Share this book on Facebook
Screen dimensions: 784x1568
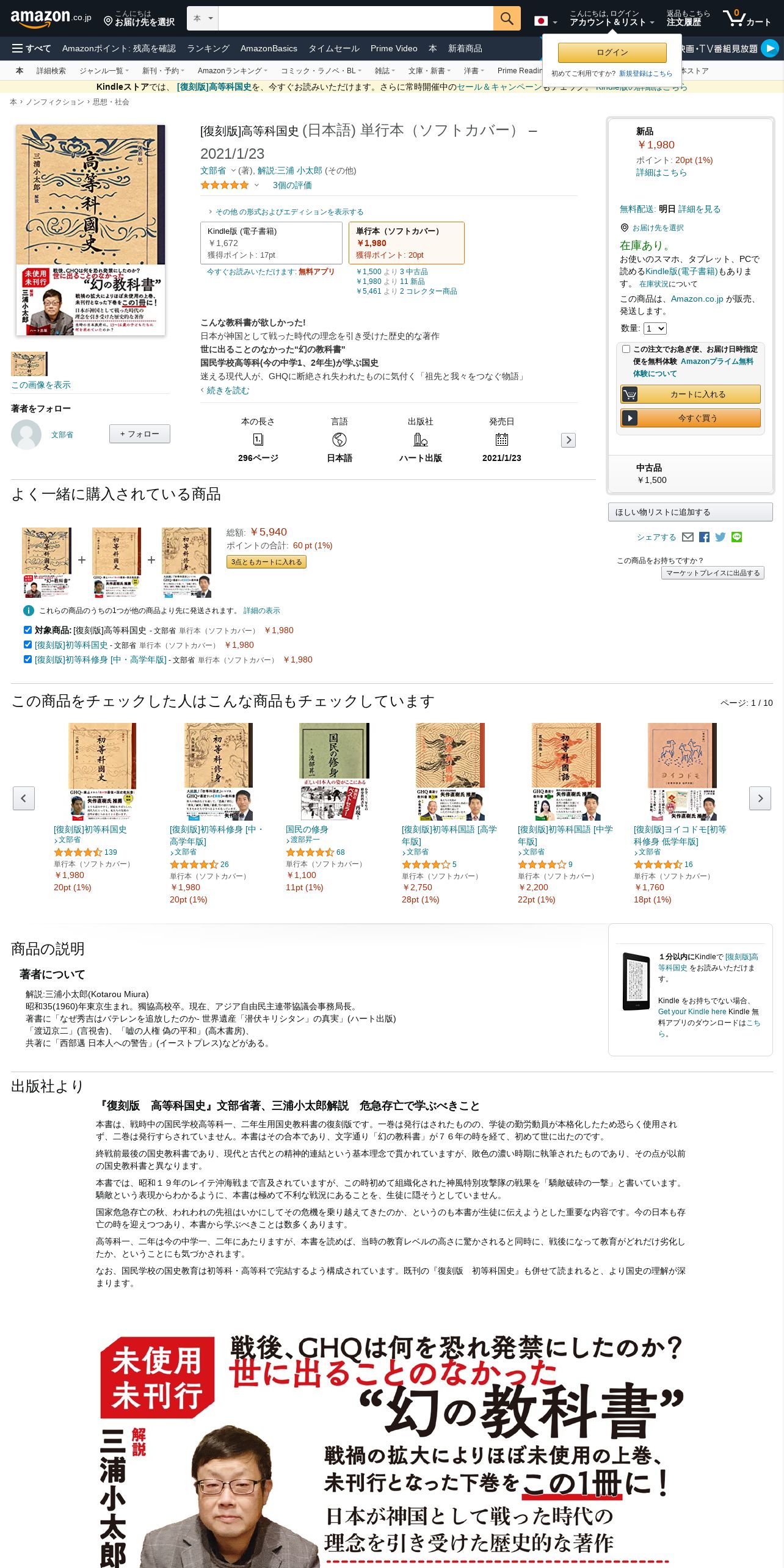704,537
